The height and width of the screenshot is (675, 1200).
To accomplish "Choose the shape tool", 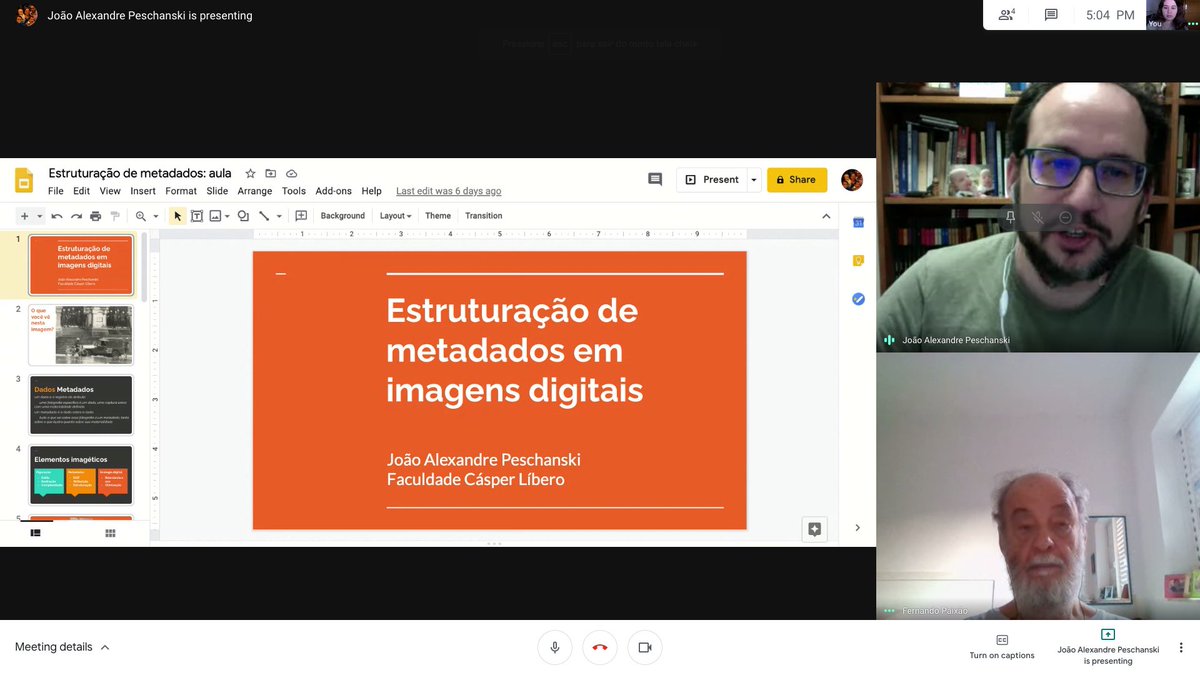I will [x=243, y=216].
